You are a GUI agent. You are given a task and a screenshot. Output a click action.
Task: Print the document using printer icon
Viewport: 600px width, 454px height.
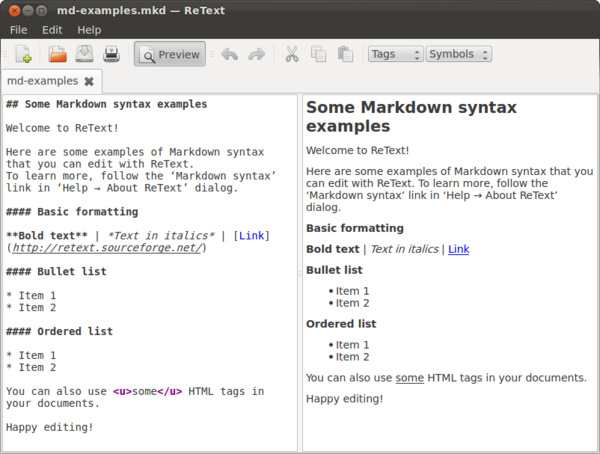113,54
